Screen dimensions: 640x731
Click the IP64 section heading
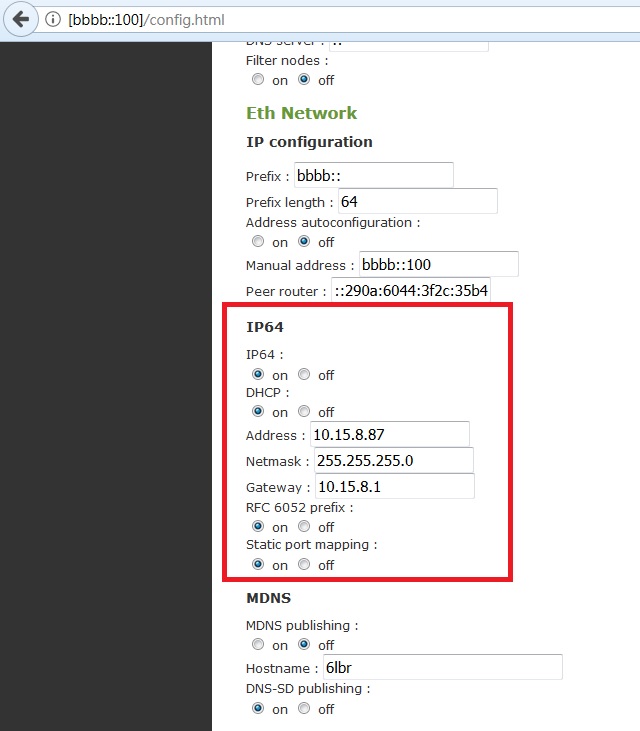265,327
